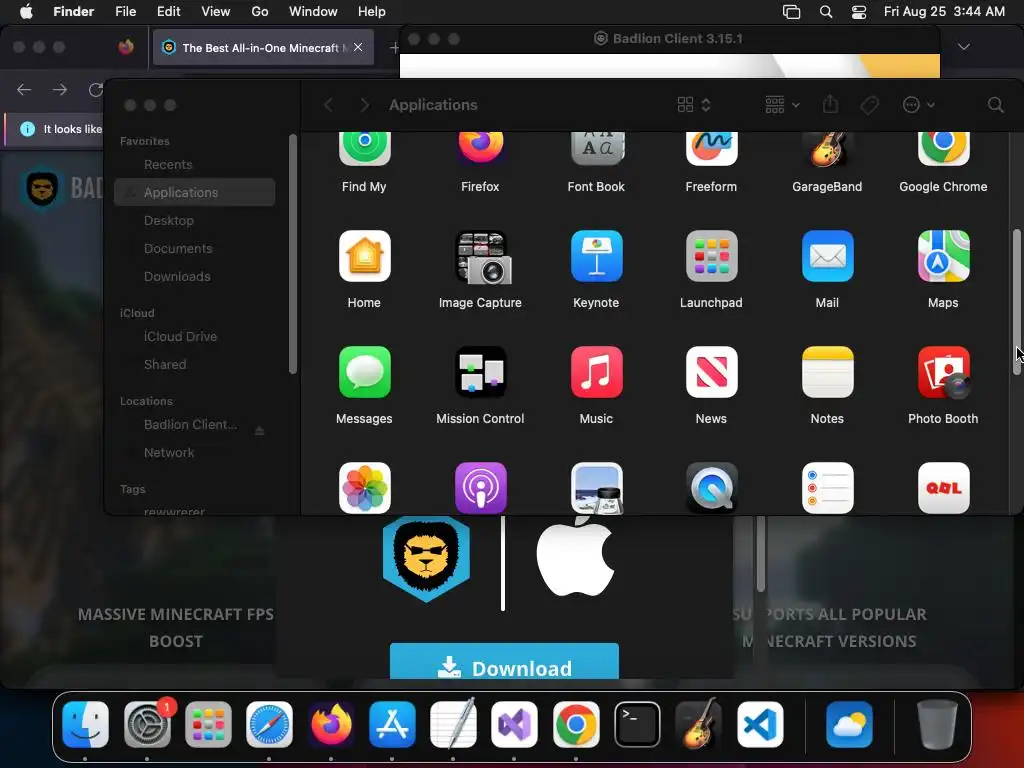The width and height of the screenshot is (1024, 768).
Task: Select the Home app icon
Action: point(364,256)
